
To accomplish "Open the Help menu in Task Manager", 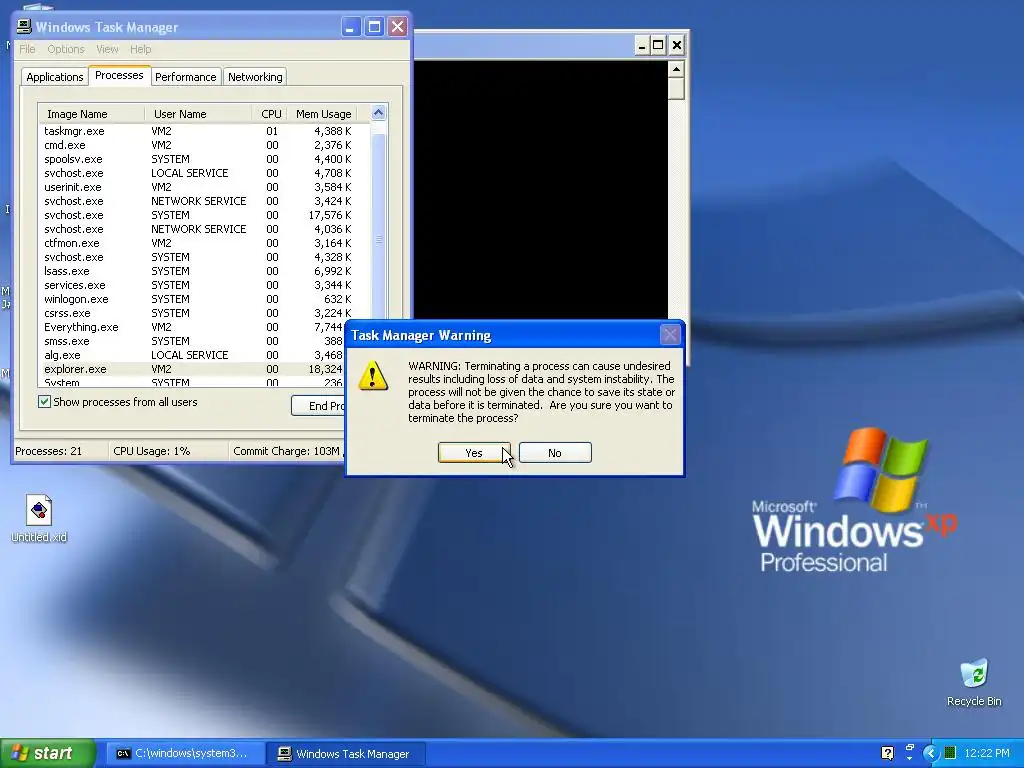I will click(140, 49).
